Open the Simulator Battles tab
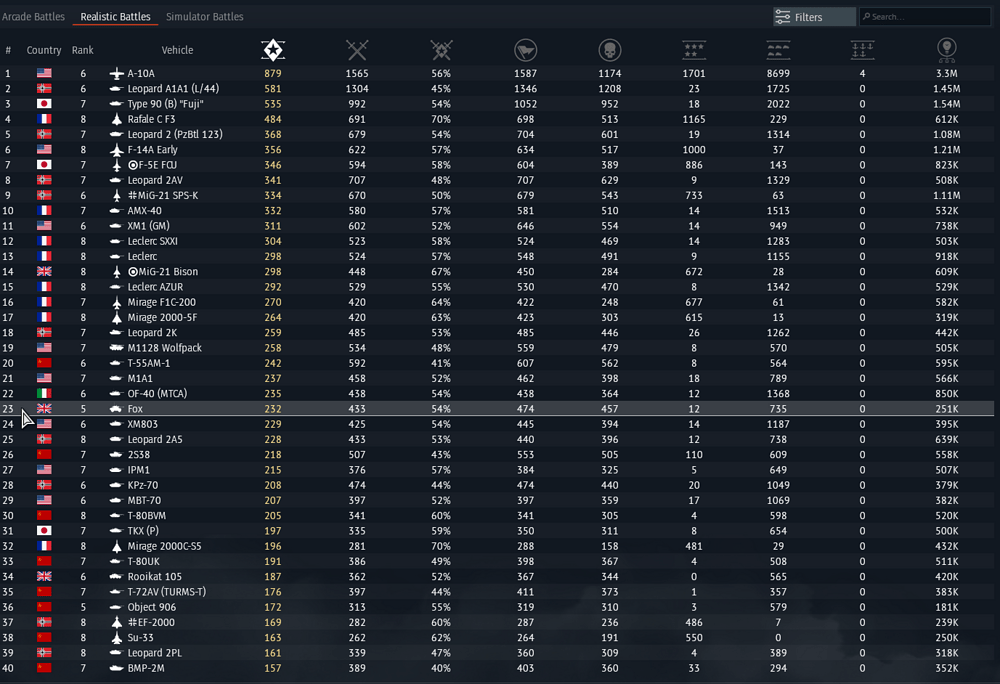Viewport: 1000px width, 684px height. [204, 17]
